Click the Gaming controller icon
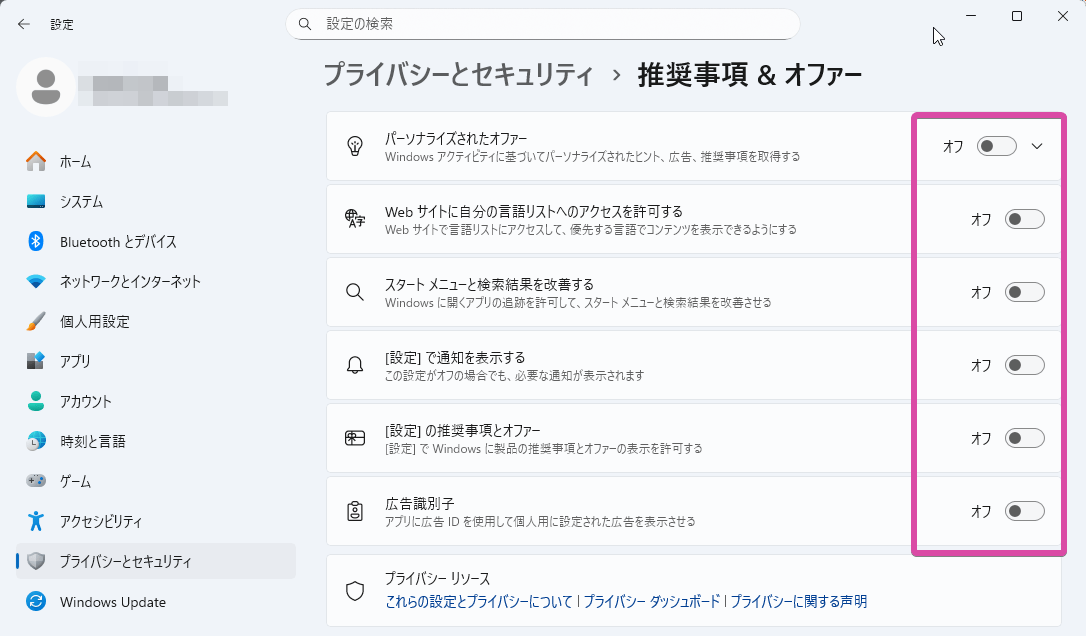 click(36, 481)
